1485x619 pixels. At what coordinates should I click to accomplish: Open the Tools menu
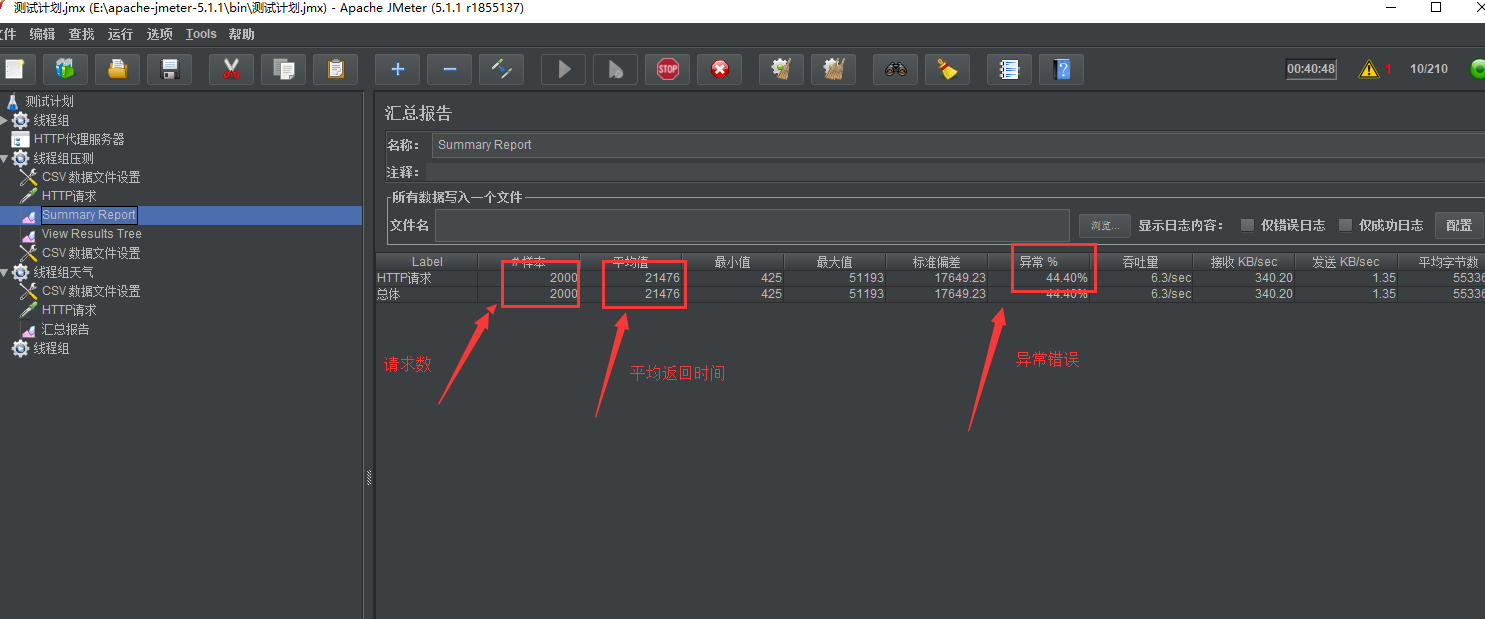click(201, 34)
